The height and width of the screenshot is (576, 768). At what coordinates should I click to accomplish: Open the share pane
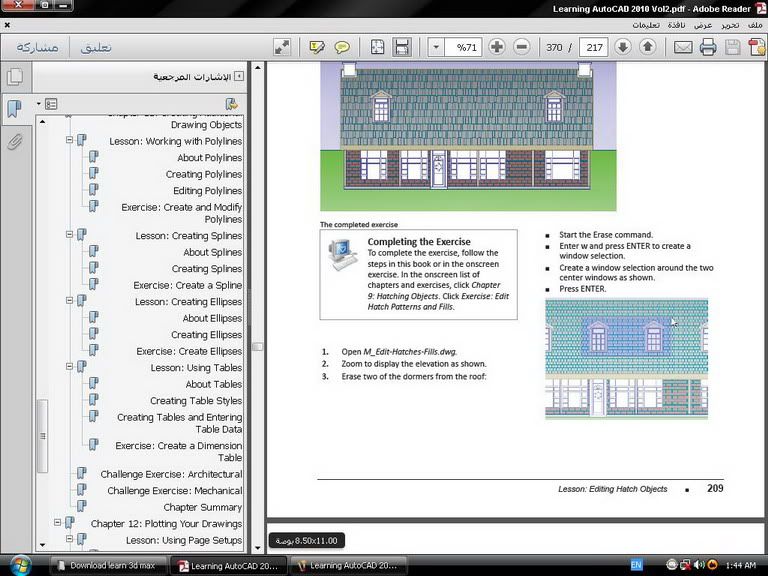(x=37, y=47)
